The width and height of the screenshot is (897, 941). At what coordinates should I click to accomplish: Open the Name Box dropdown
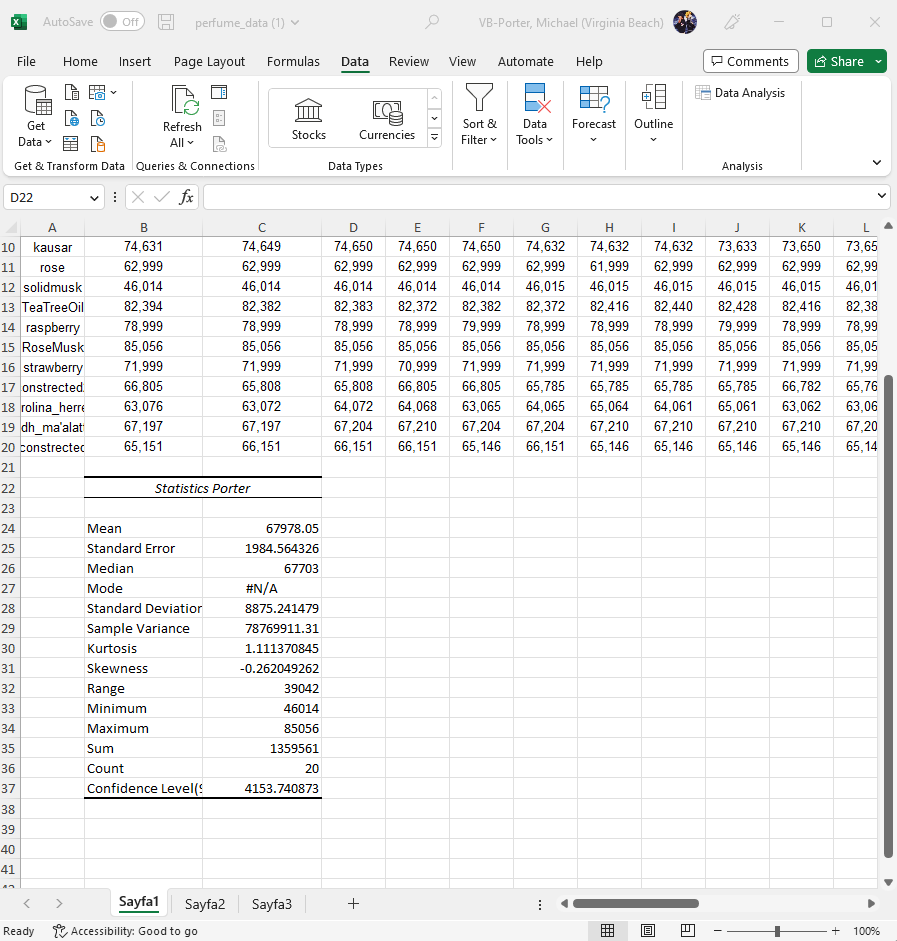[96, 197]
